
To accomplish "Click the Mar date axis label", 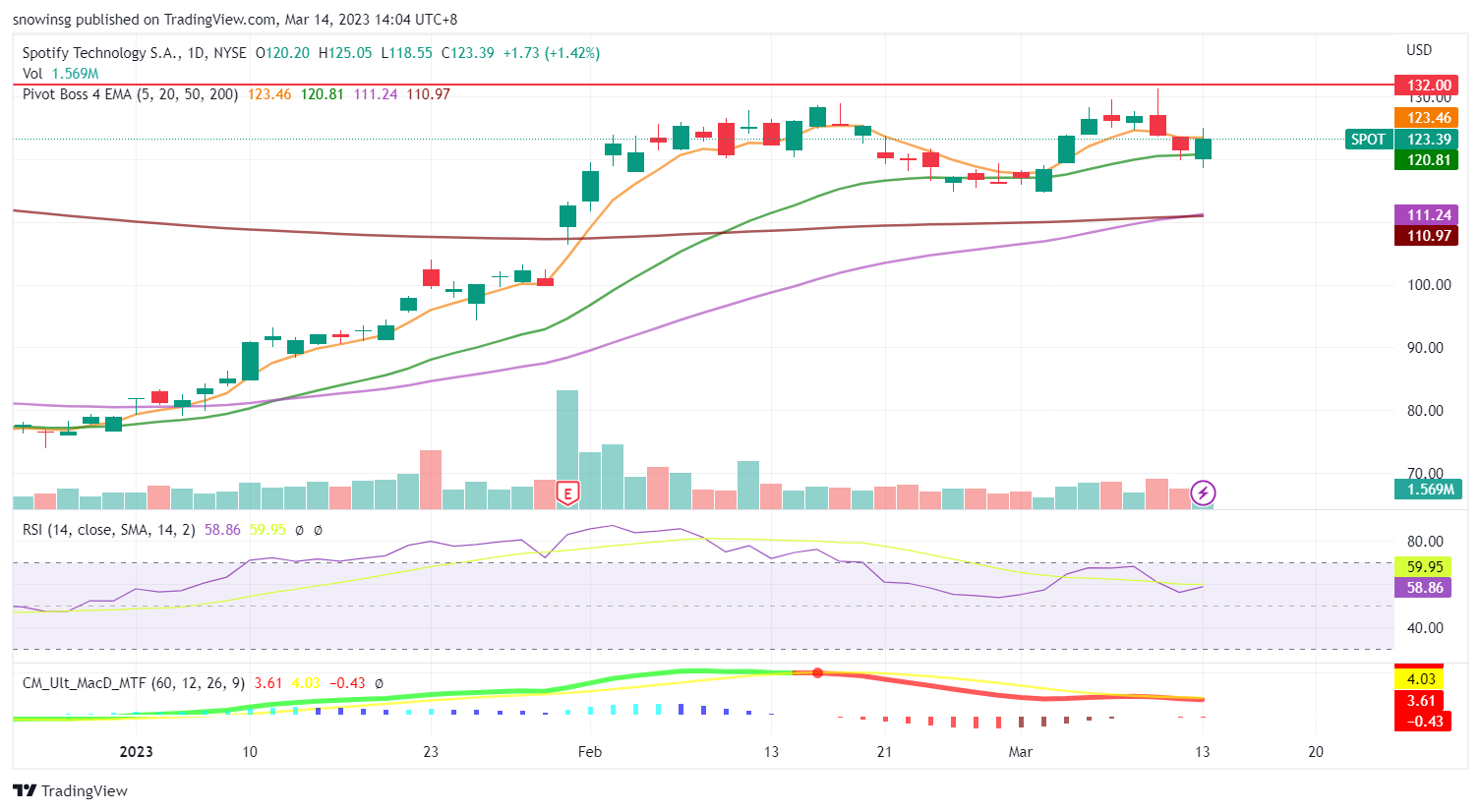I will point(1021,752).
